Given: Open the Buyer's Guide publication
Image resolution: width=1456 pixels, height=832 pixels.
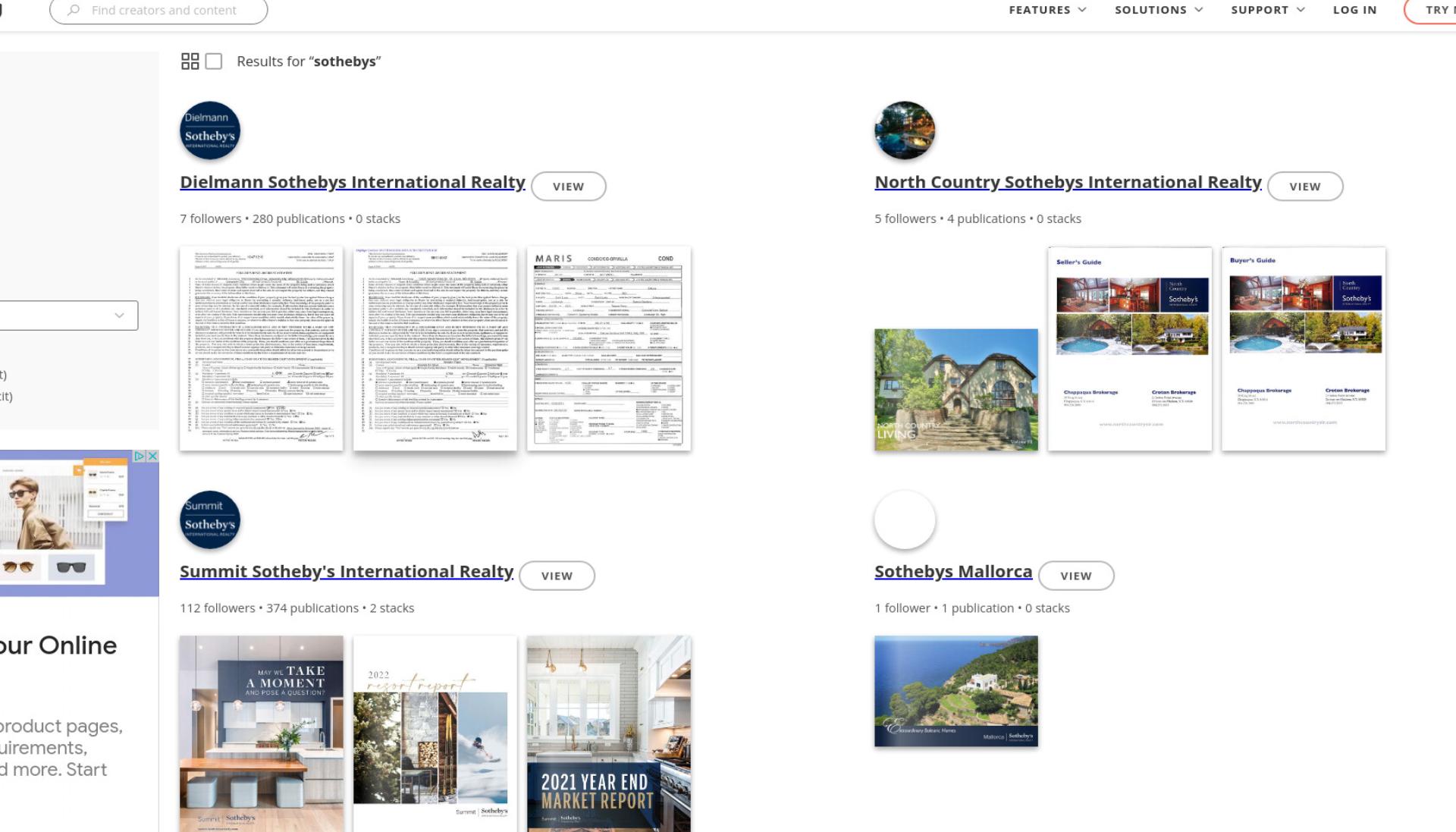Looking at the screenshot, I should tap(1304, 349).
